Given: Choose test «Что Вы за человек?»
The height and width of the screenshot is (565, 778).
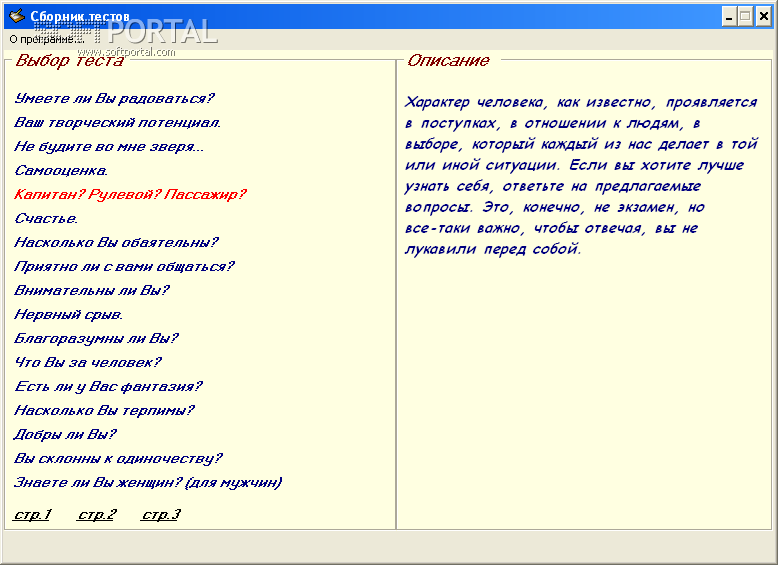Looking at the screenshot, I should click(x=88, y=362).
